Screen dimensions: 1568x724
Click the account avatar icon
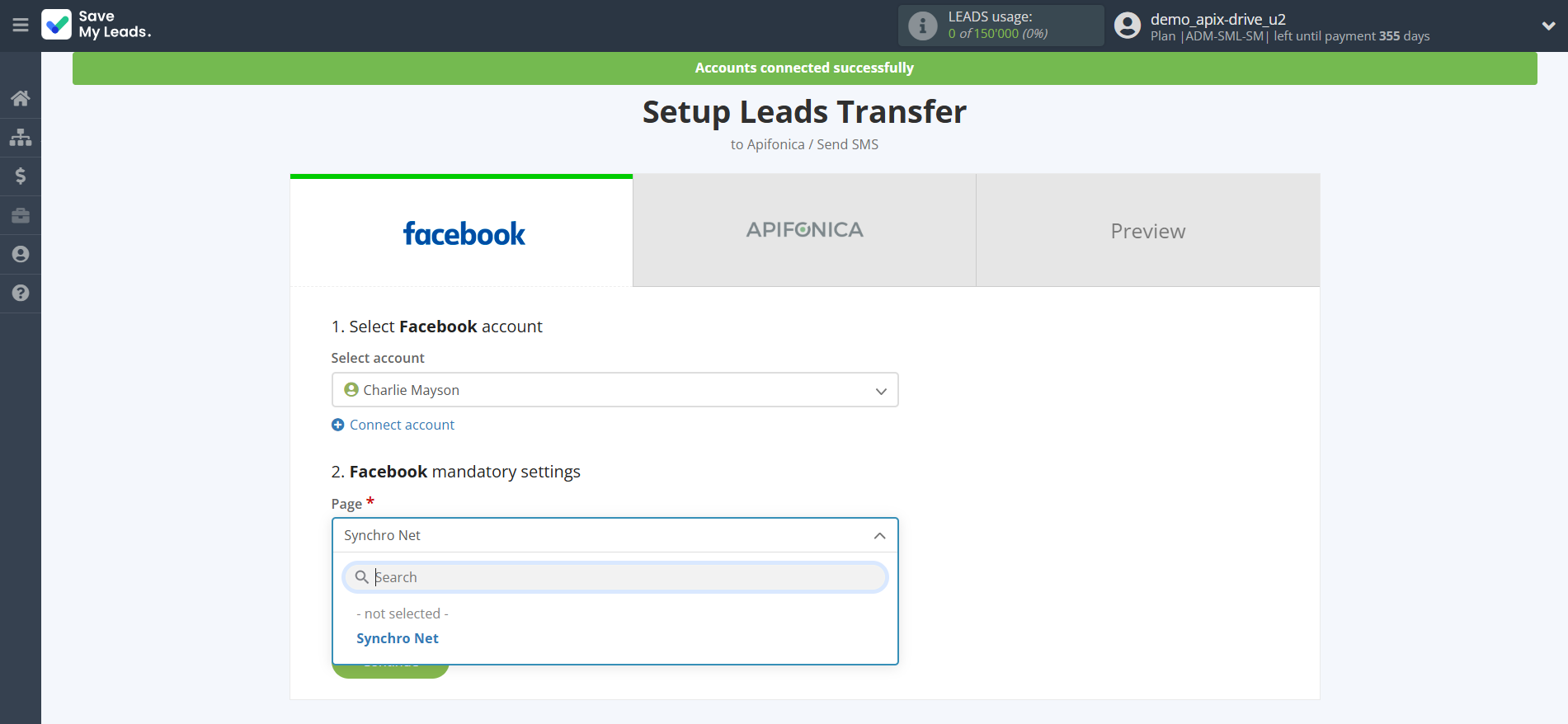[x=1127, y=26]
